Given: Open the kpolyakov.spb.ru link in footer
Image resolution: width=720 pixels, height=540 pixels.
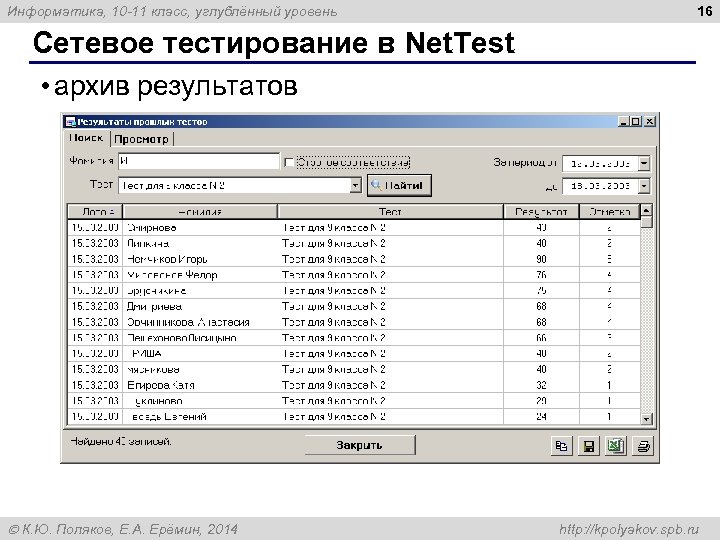Looking at the screenshot, I should coord(629,529).
